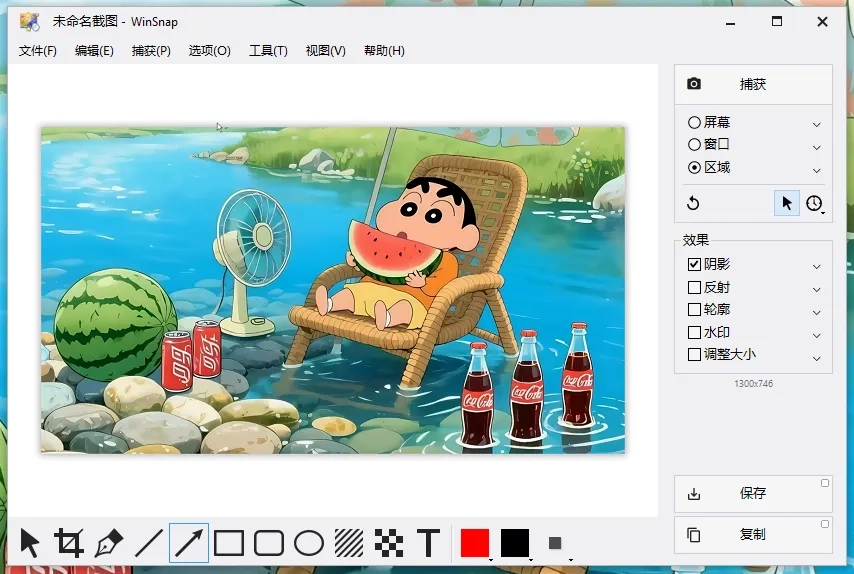Image resolution: width=854 pixels, height=574 pixels.
Task: Enable the 调整大小 checkbox
Action: [694, 355]
